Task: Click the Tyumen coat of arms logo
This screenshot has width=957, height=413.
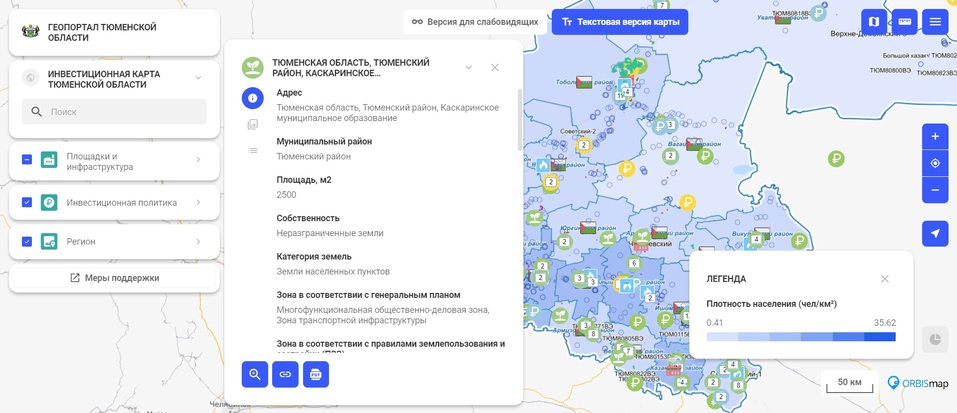Action: 30,32
